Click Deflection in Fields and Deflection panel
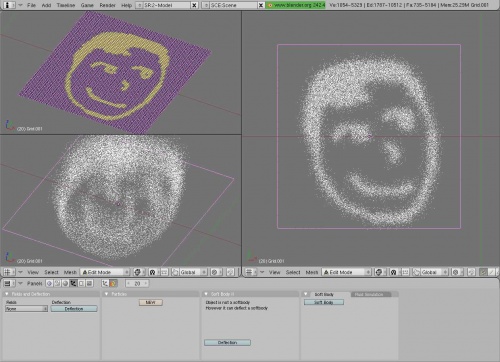Viewport: 500px width, 362px height. tap(74, 309)
